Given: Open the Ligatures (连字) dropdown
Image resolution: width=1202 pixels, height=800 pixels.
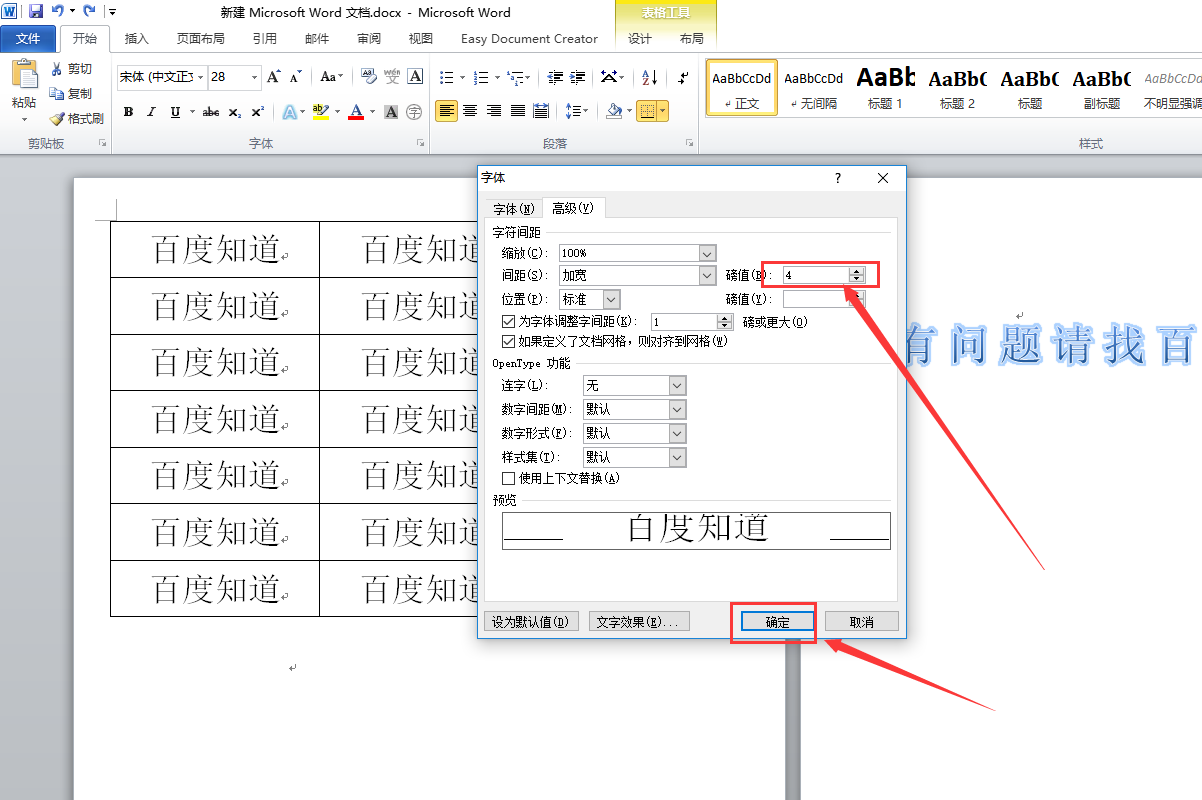Looking at the screenshot, I should [678, 386].
